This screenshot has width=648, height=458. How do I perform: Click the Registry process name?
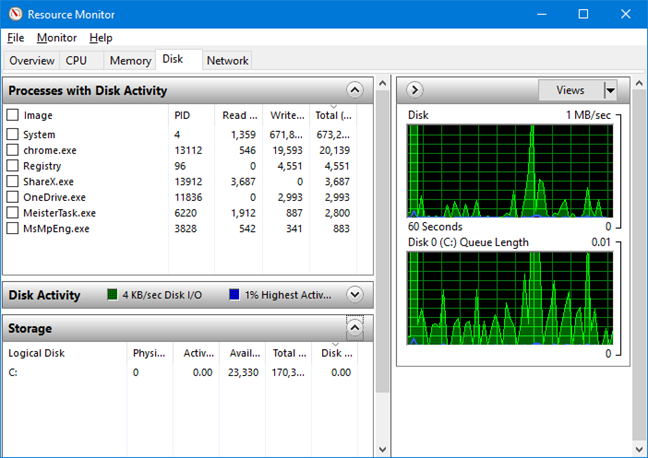(x=42, y=166)
